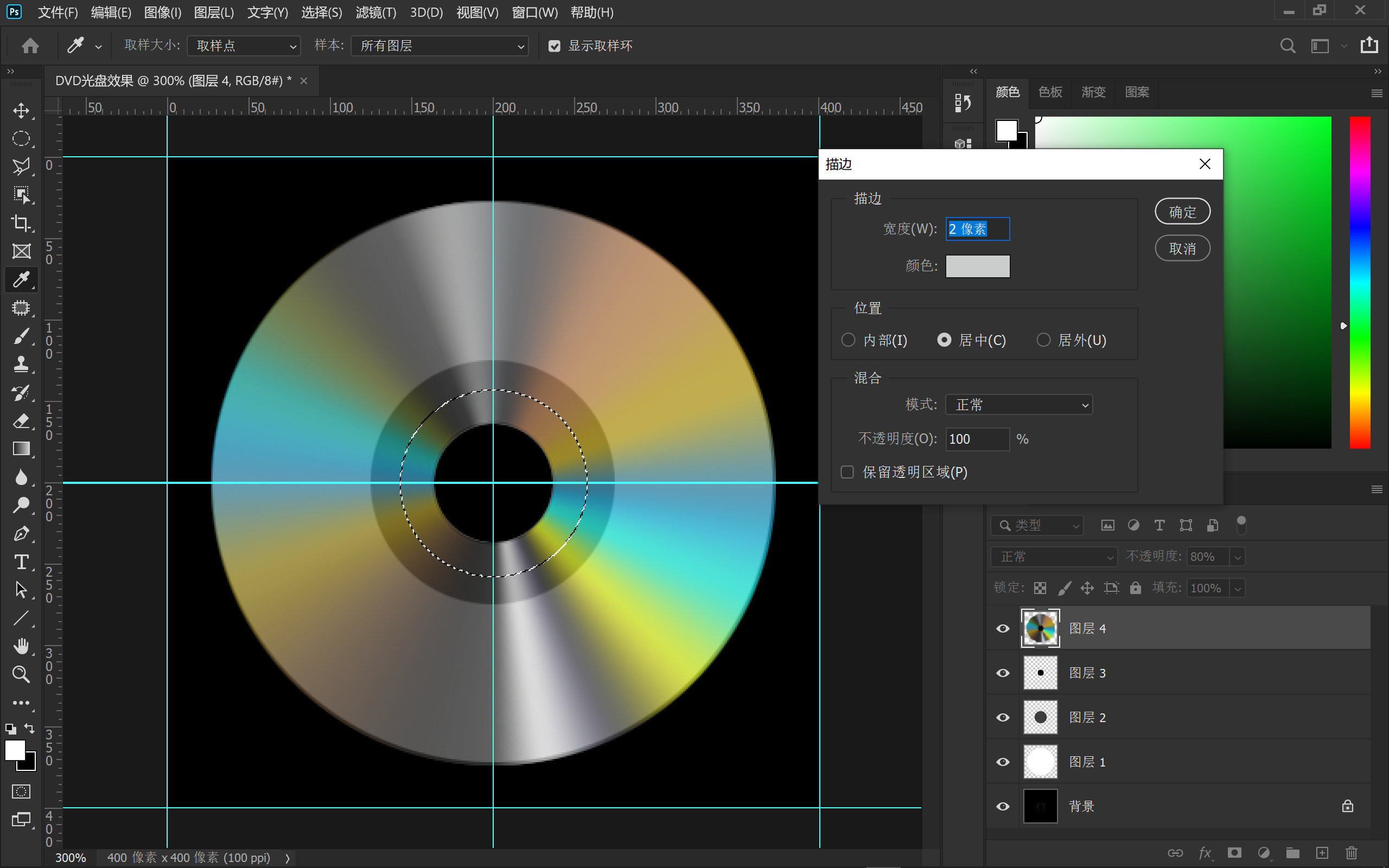Screen dimensions: 1389x868
Task: Switch to the 色板 tab
Action: pyautogui.click(x=1050, y=92)
